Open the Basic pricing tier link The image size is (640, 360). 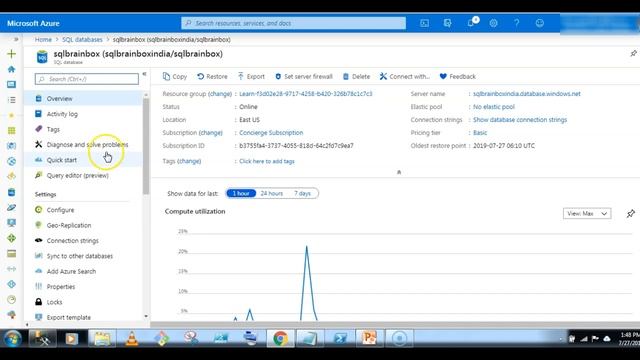(480, 133)
